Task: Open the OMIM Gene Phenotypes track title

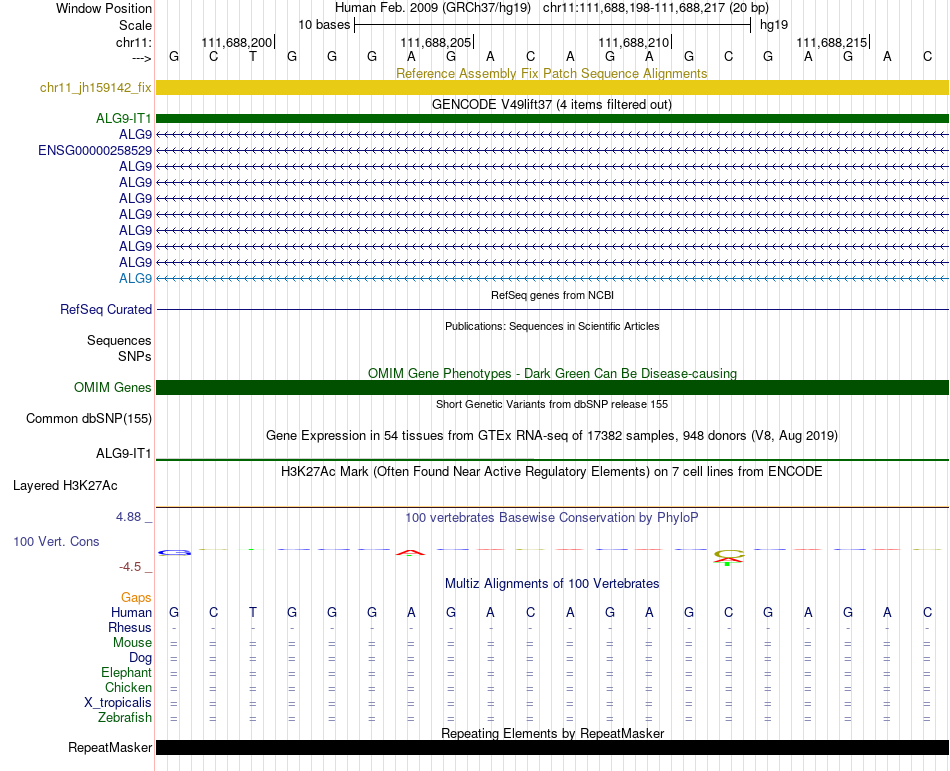Action: point(552,373)
